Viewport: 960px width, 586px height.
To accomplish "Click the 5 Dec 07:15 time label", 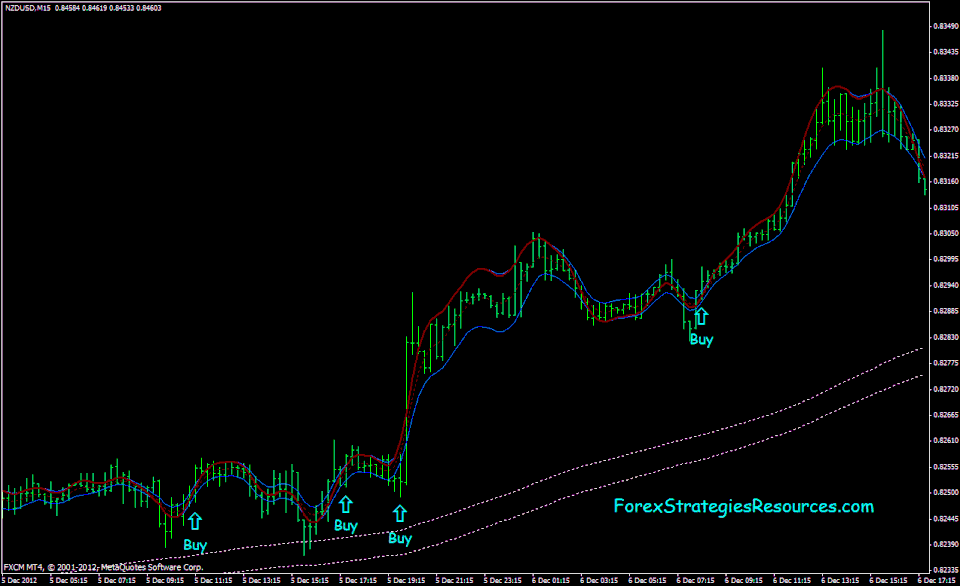I will pos(117,580).
